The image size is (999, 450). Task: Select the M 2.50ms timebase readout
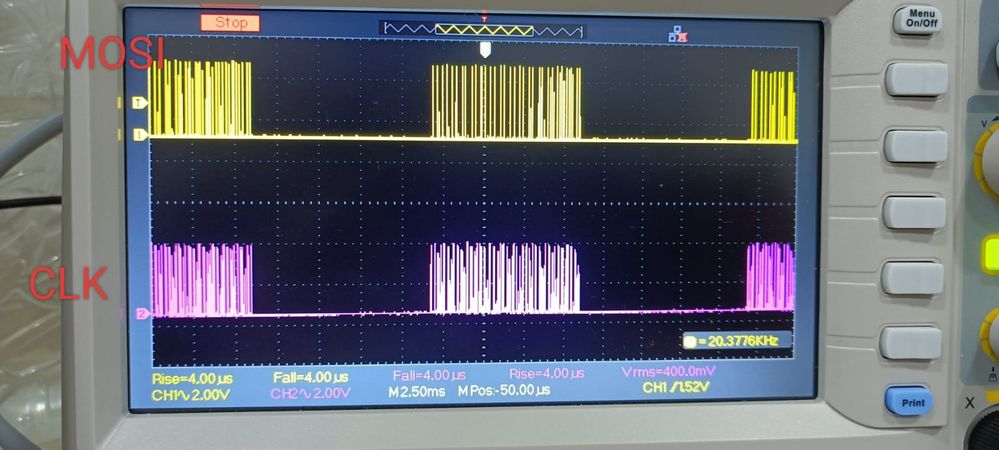click(x=417, y=391)
